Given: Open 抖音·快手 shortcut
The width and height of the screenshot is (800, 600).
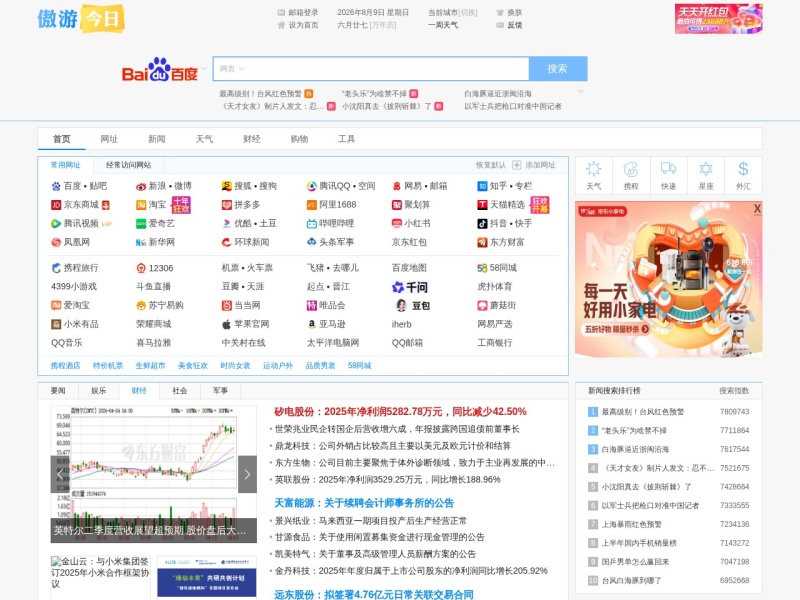Looking at the screenshot, I should 505,223.
